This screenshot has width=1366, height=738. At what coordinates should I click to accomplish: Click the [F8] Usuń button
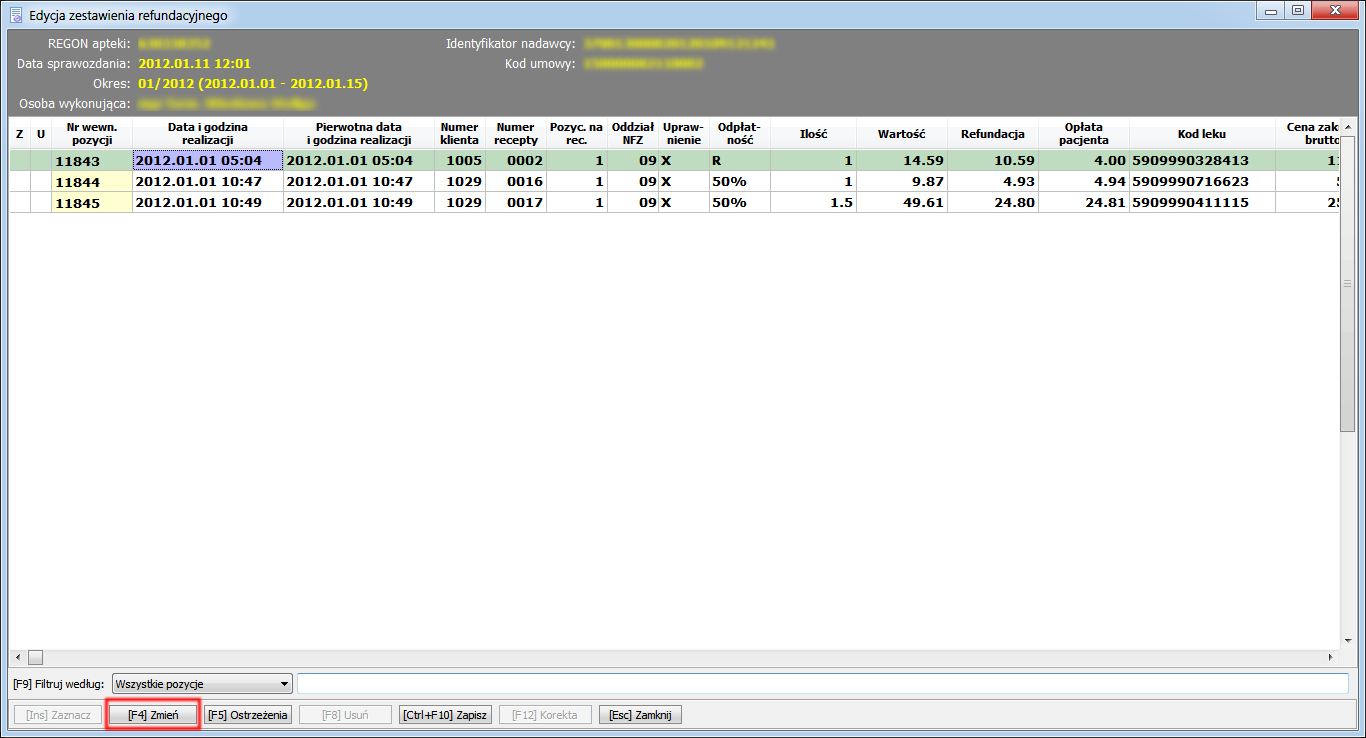pos(345,715)
